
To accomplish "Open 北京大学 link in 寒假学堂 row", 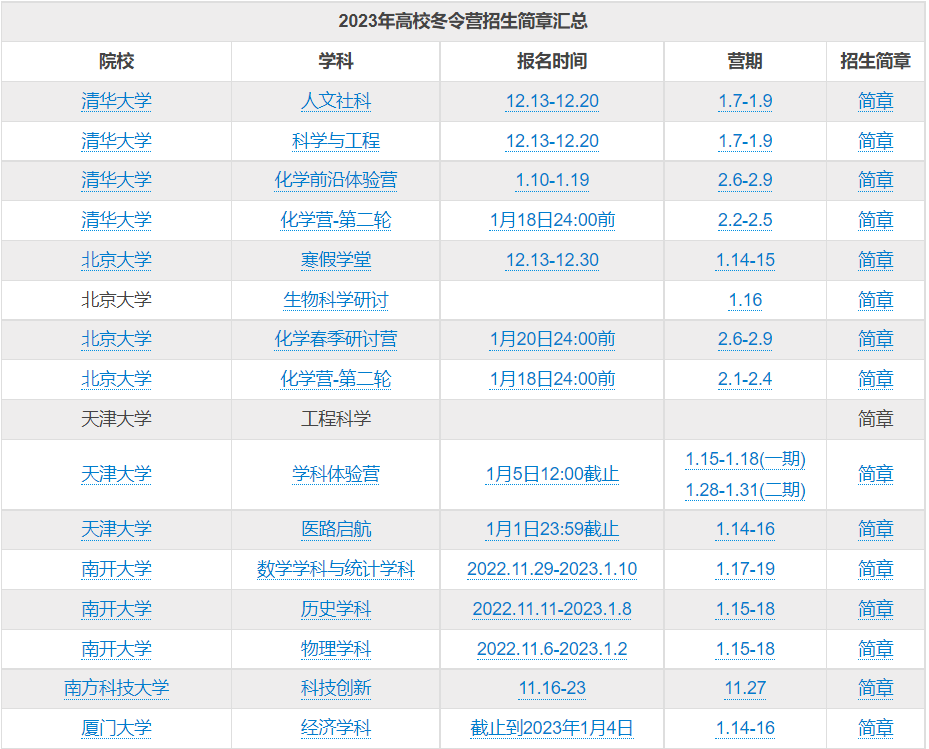I will pyautogui.click(x=116, y=260).
